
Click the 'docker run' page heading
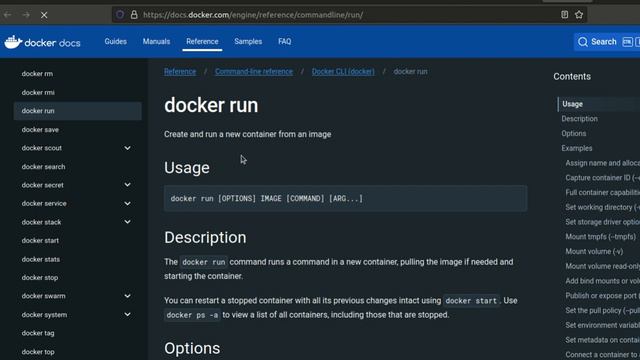click(211, 105)
